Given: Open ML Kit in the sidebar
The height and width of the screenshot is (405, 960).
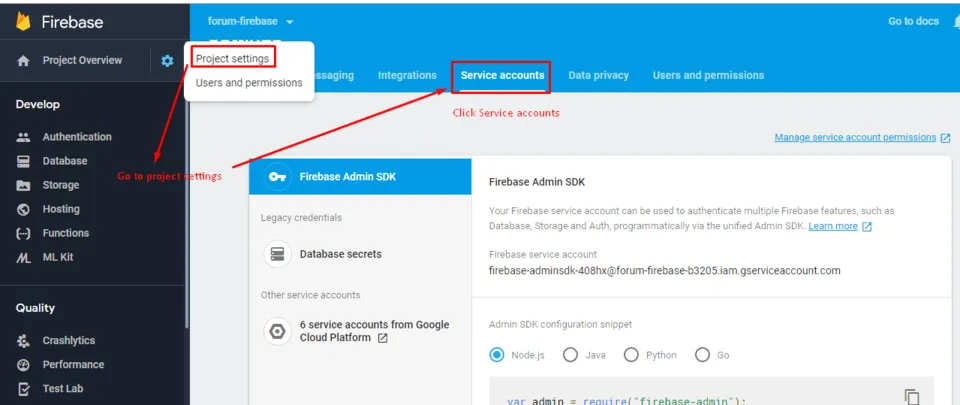Looking at the screenshot, I should click(x=58, y=258).
